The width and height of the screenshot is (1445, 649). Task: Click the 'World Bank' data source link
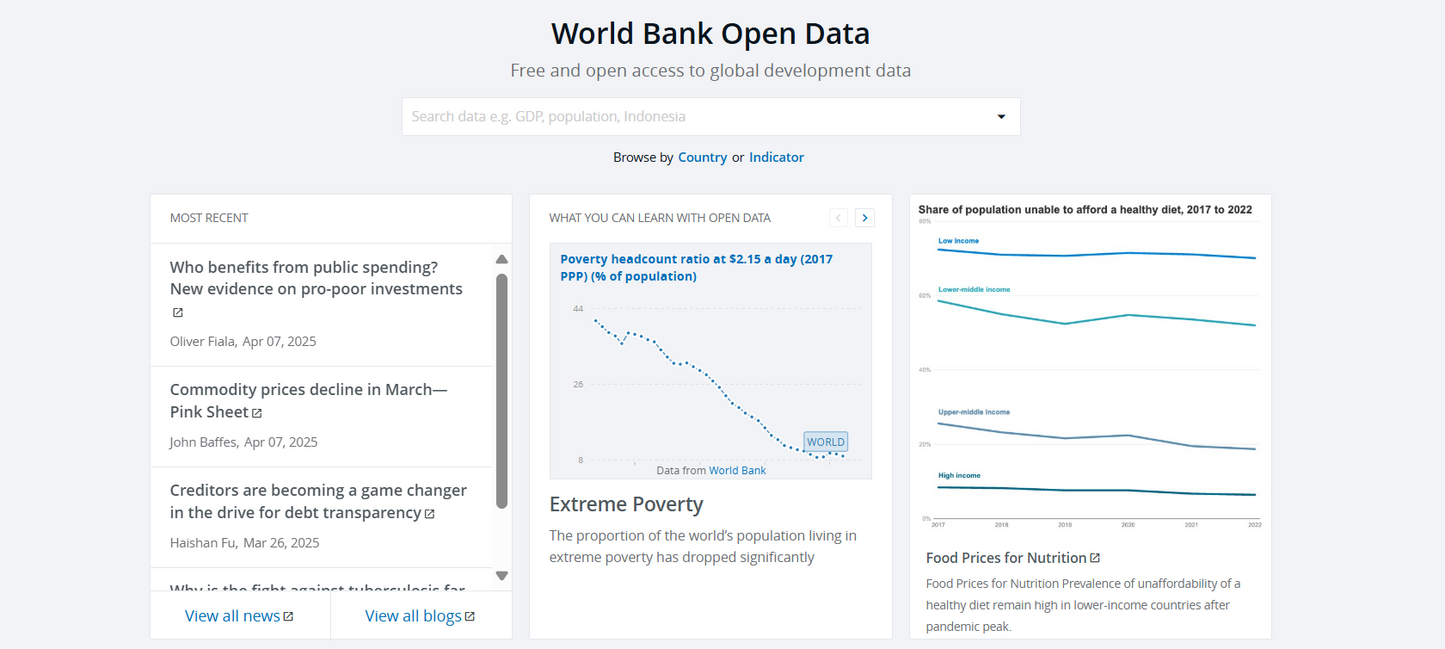[x=737, y=470]
